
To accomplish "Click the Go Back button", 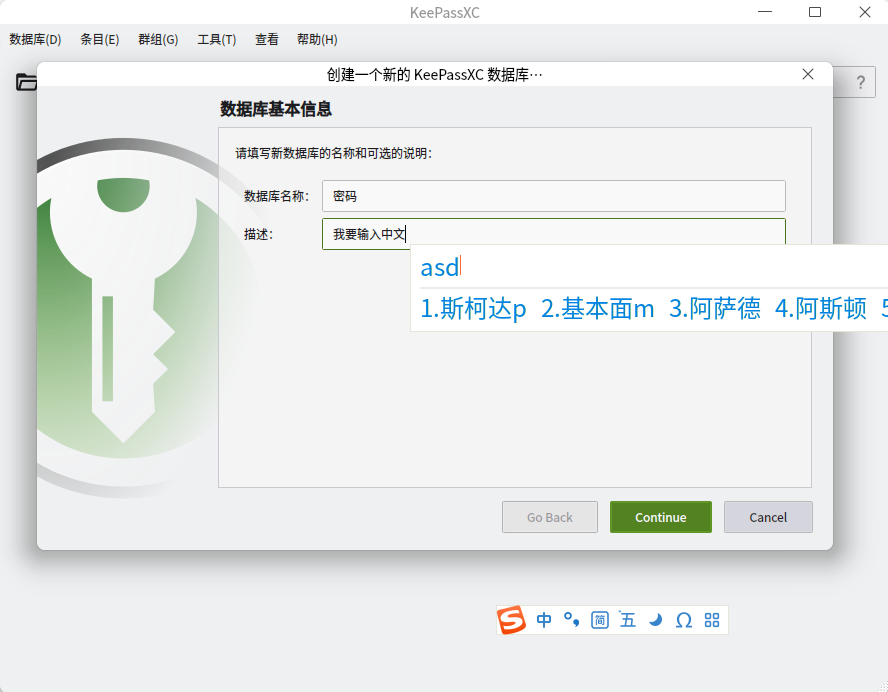I will 550,517.
